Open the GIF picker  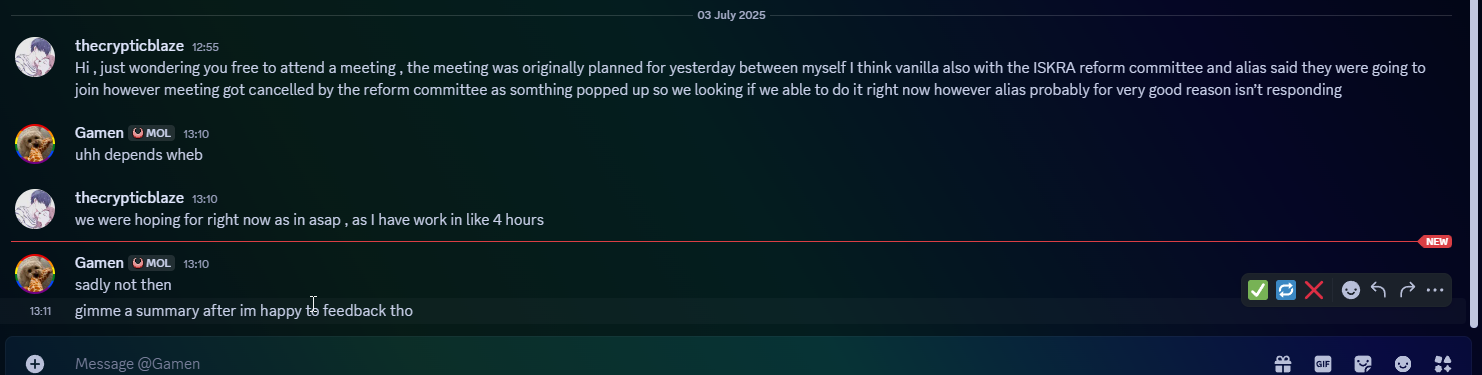click(x=1323, y=364)
